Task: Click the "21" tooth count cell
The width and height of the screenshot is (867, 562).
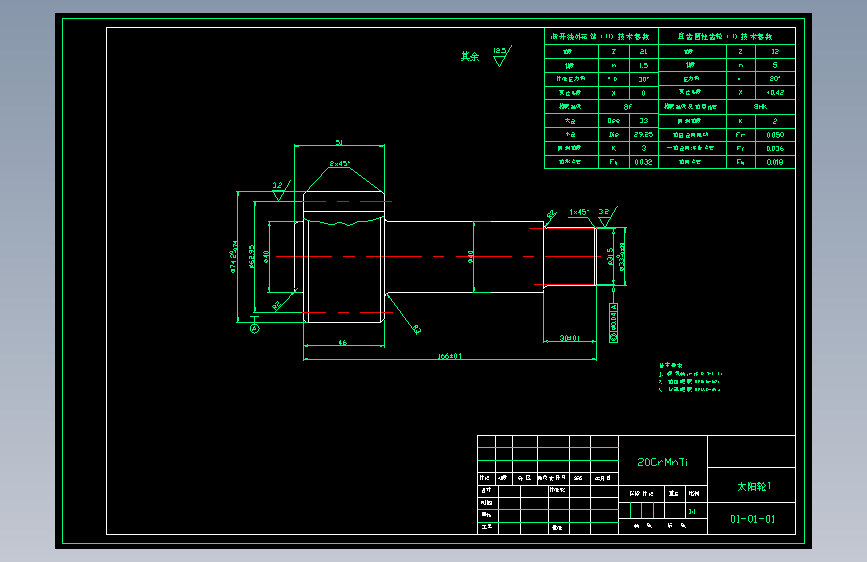Action: 644,51
